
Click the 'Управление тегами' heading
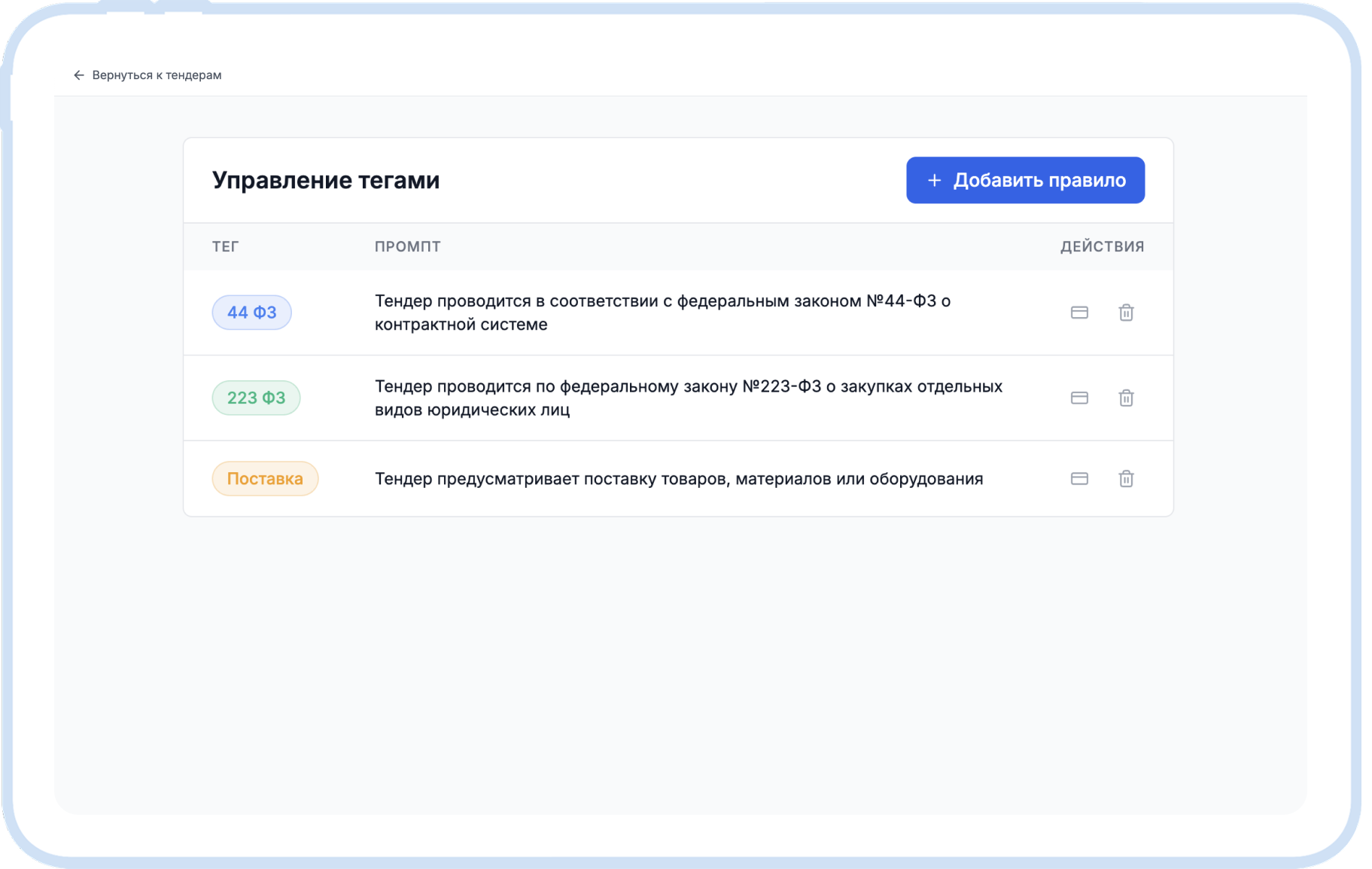[325, 181]
